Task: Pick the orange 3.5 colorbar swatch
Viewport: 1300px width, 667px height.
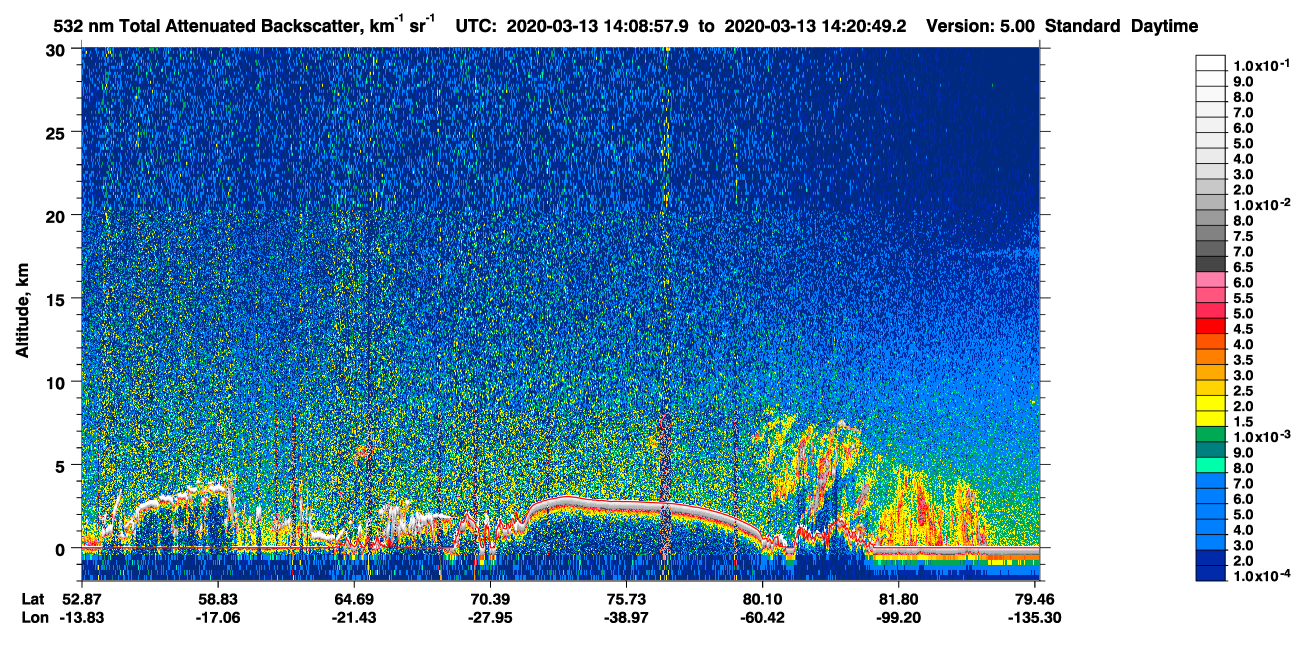Action: coord(1211,359)
